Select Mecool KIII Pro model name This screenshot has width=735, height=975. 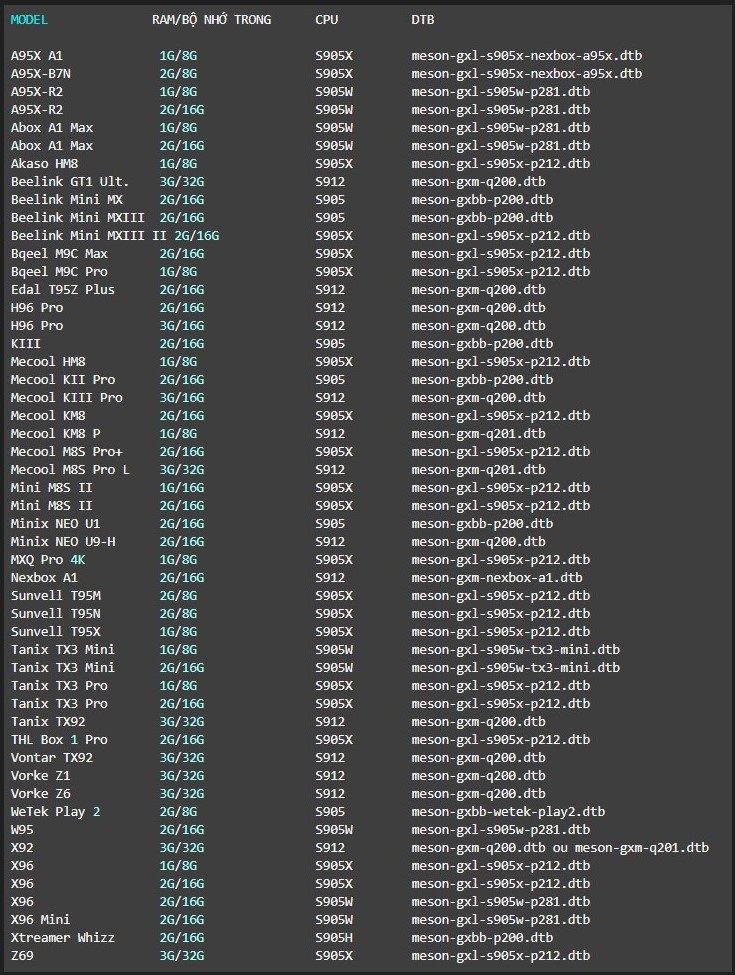click(67, 398)
